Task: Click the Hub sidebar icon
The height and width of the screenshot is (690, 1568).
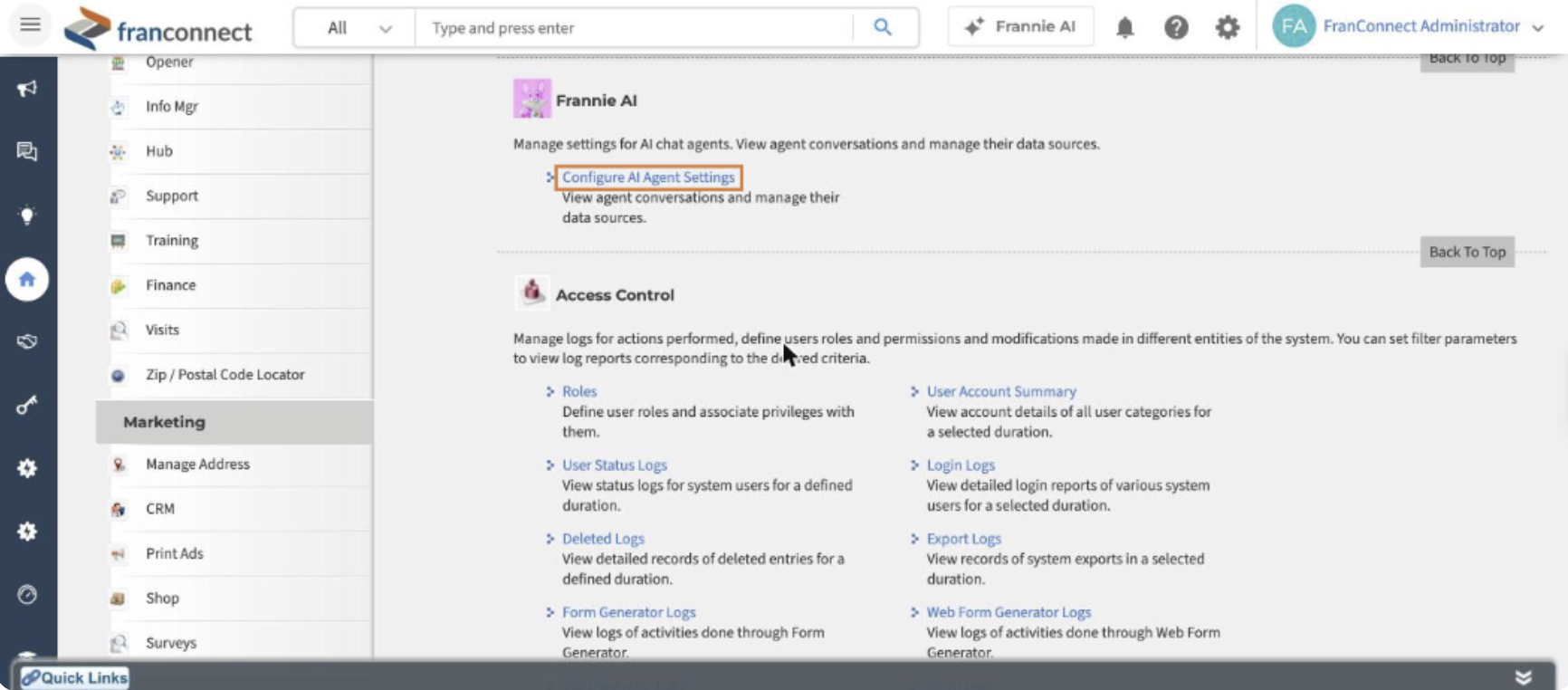Action: (x=118, y=151)
